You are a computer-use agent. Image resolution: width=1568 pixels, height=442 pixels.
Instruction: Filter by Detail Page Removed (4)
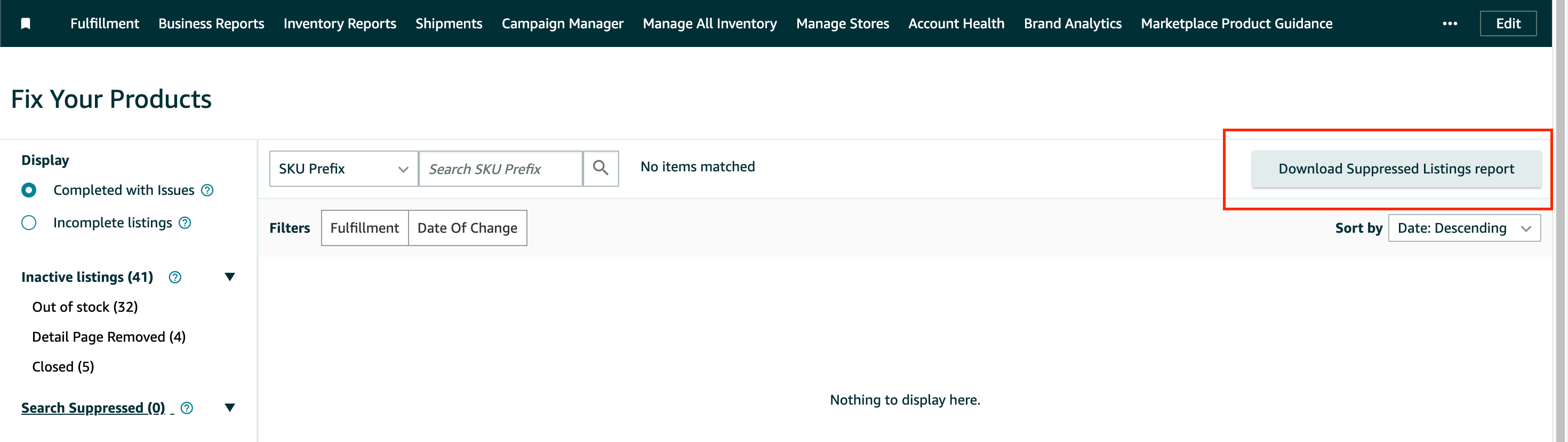coord(109,337)
